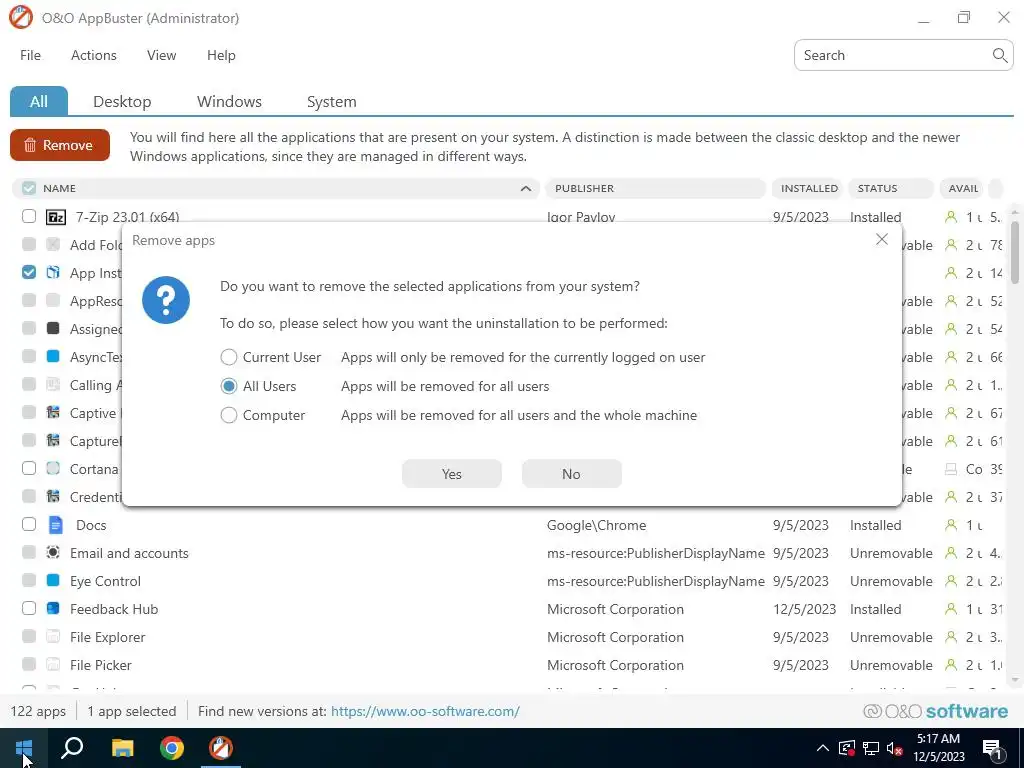The image size is (1024, 768).
Task: Check the Cortana checkbox
Action: tap(29, 468)
